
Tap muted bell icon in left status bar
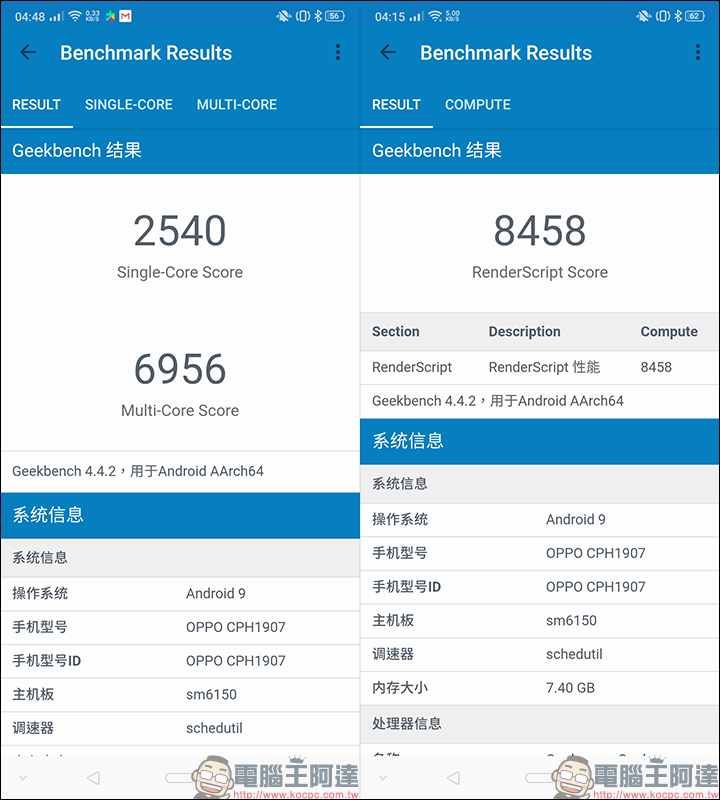click(x=283, y=16)
